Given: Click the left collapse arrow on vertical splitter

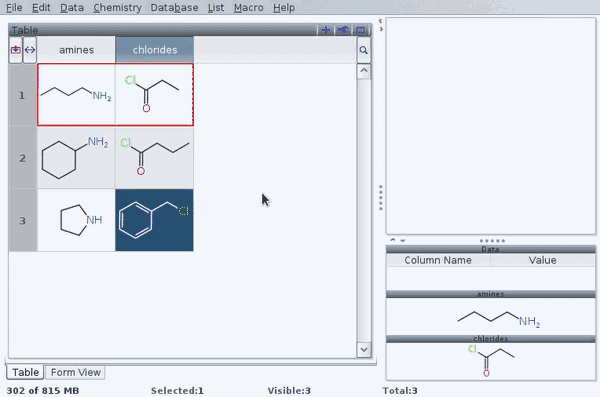Looking at the screenshot, I should point(380,21).
